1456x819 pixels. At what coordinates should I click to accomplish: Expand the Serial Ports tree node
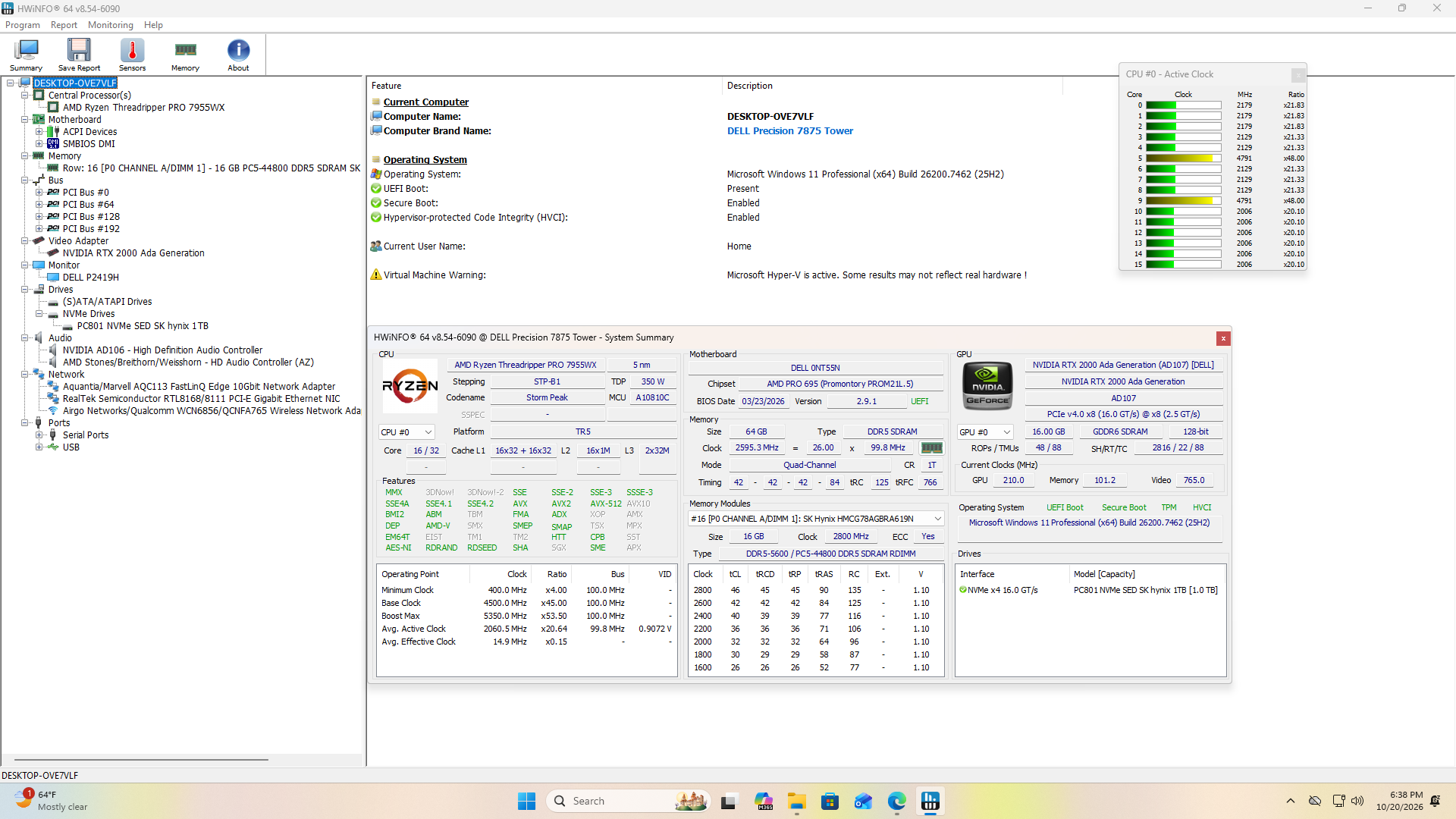(x=39, y=435)
